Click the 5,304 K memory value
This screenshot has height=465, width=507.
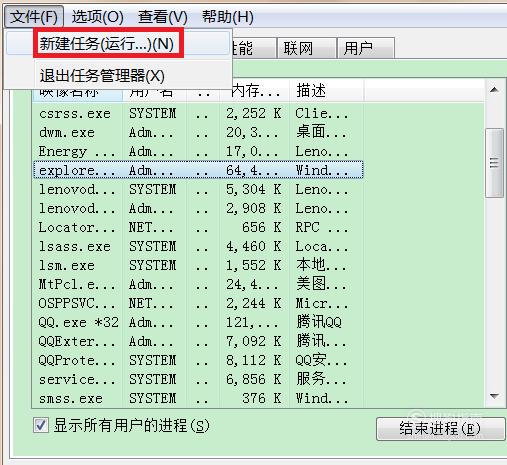(x=254, y=190)
